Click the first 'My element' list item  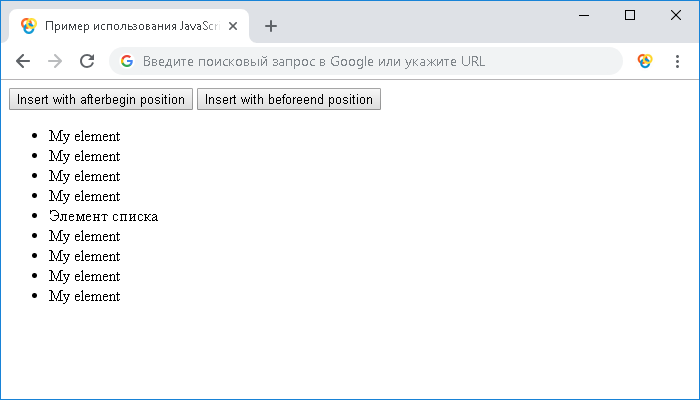pos(84,136)
